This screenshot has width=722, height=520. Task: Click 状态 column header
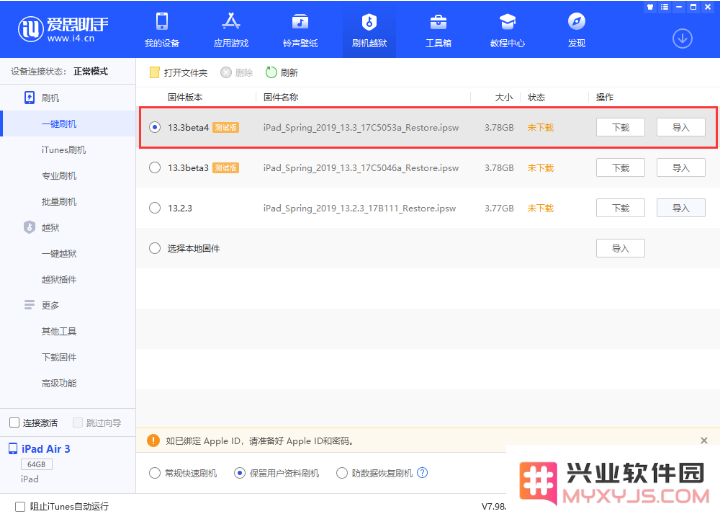pos(536,97)
